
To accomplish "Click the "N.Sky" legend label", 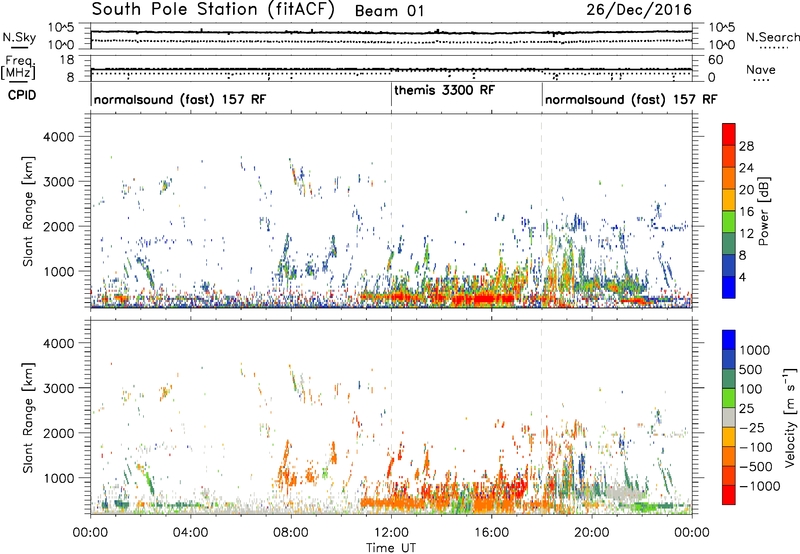I will pos(19,37).
